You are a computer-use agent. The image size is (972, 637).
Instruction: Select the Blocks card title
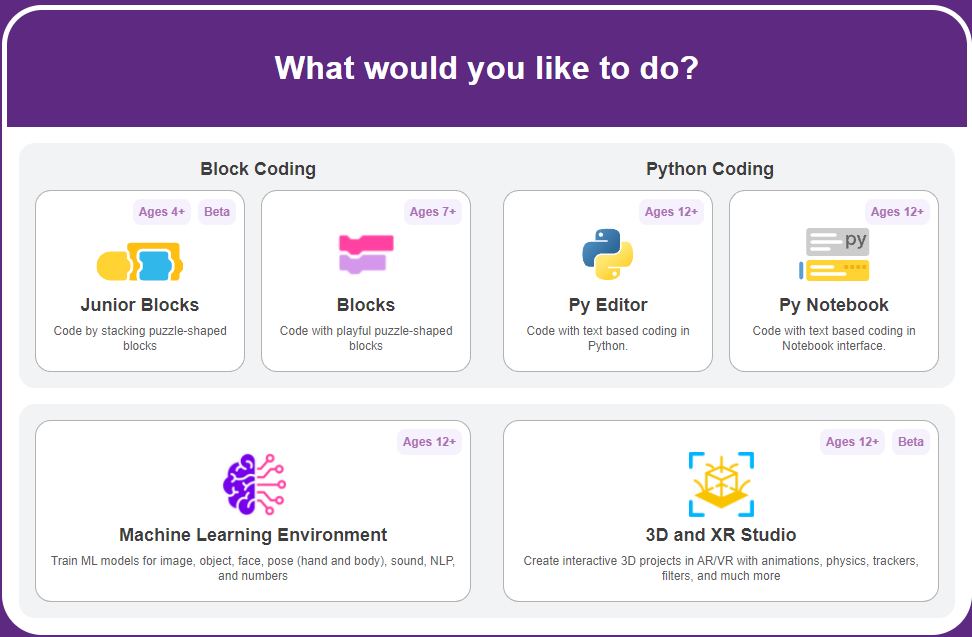pos(366,305)
